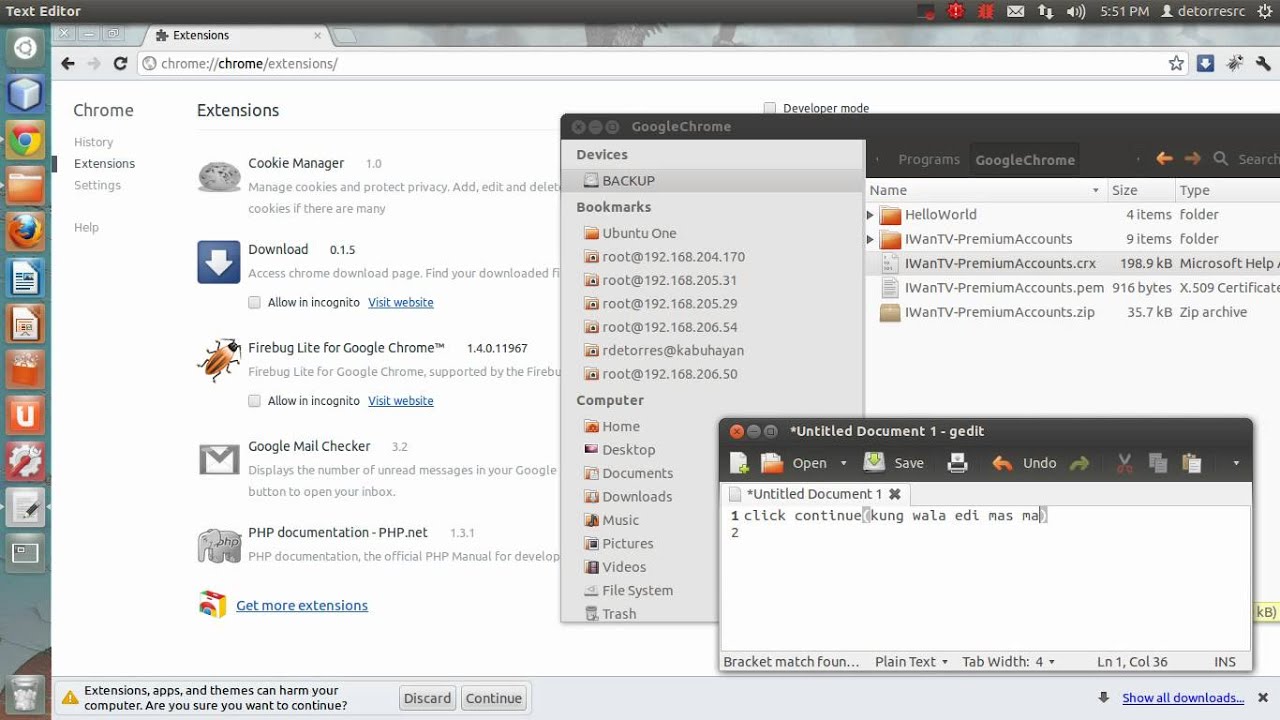Click the file manager search magnifier
This screenshot has width=1280, height=720.
pos(1221,158)
